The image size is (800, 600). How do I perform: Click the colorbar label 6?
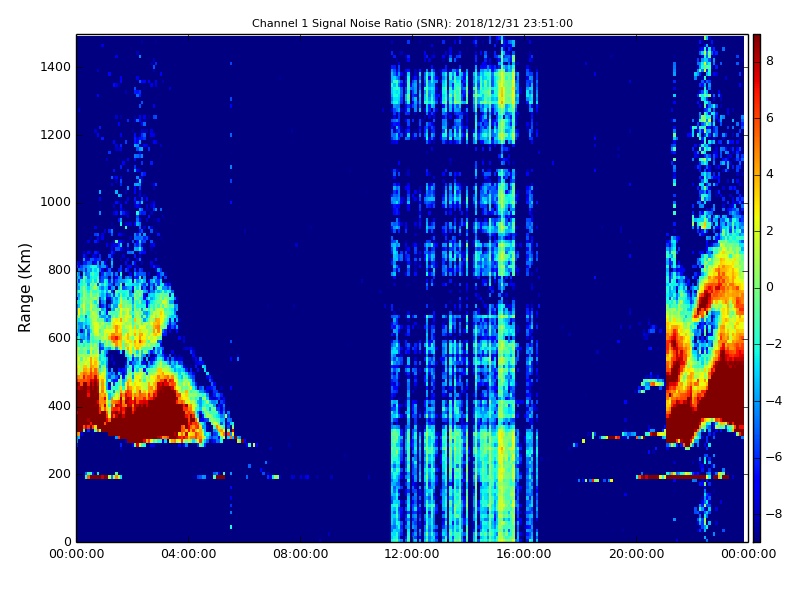(x=770, y=118)
